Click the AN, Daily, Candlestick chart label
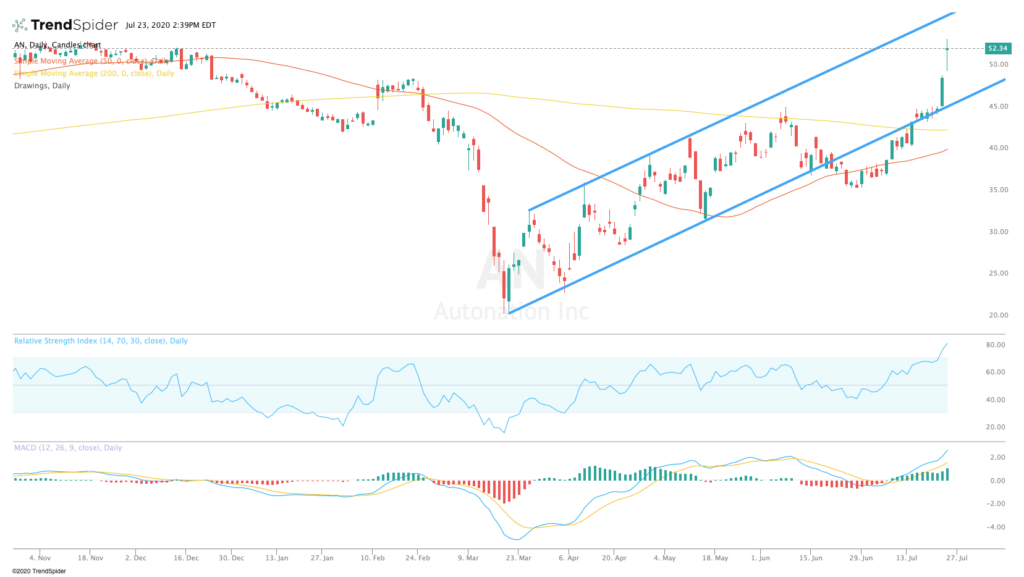This screenshot has width=1024, height=577. pyautogui.click(x=57, y=45)
